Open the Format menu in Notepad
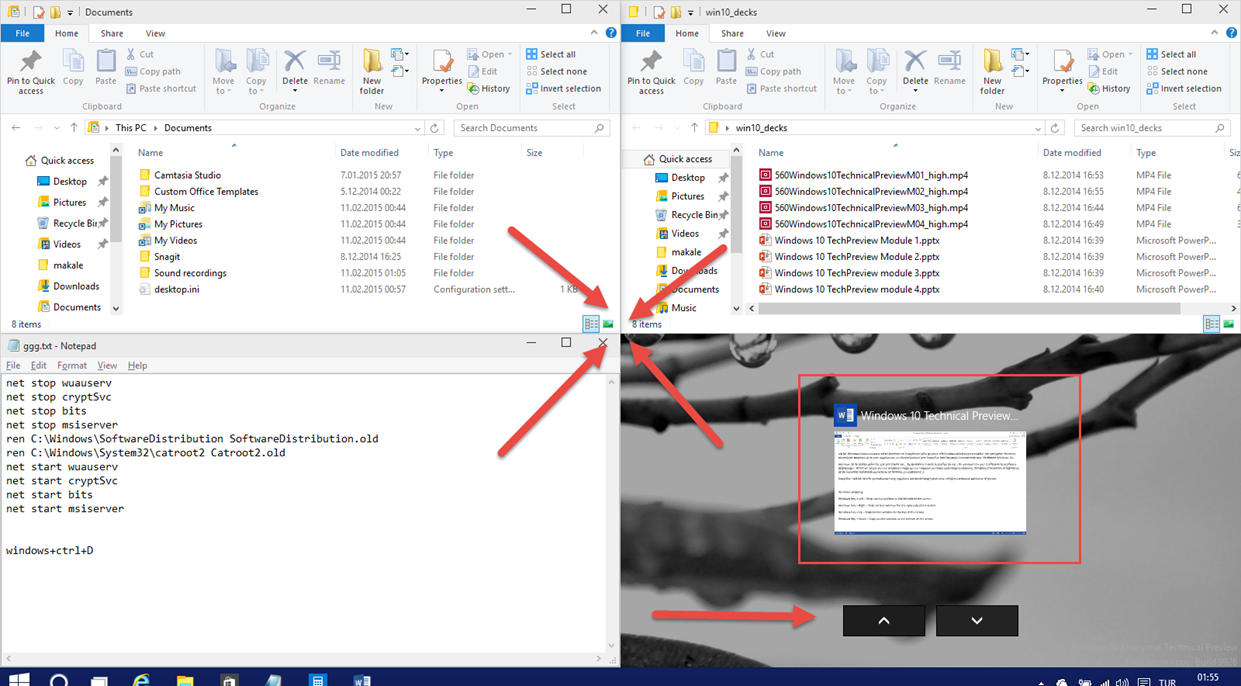The width and height of the screenshot is (1241, 686). (x=72, y=366)
